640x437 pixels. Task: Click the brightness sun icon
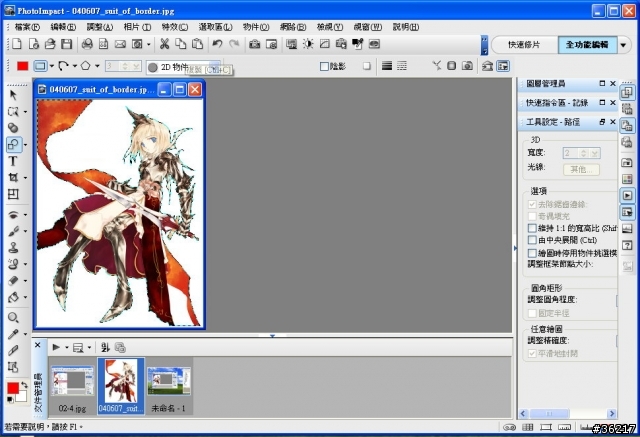[308, 44]
